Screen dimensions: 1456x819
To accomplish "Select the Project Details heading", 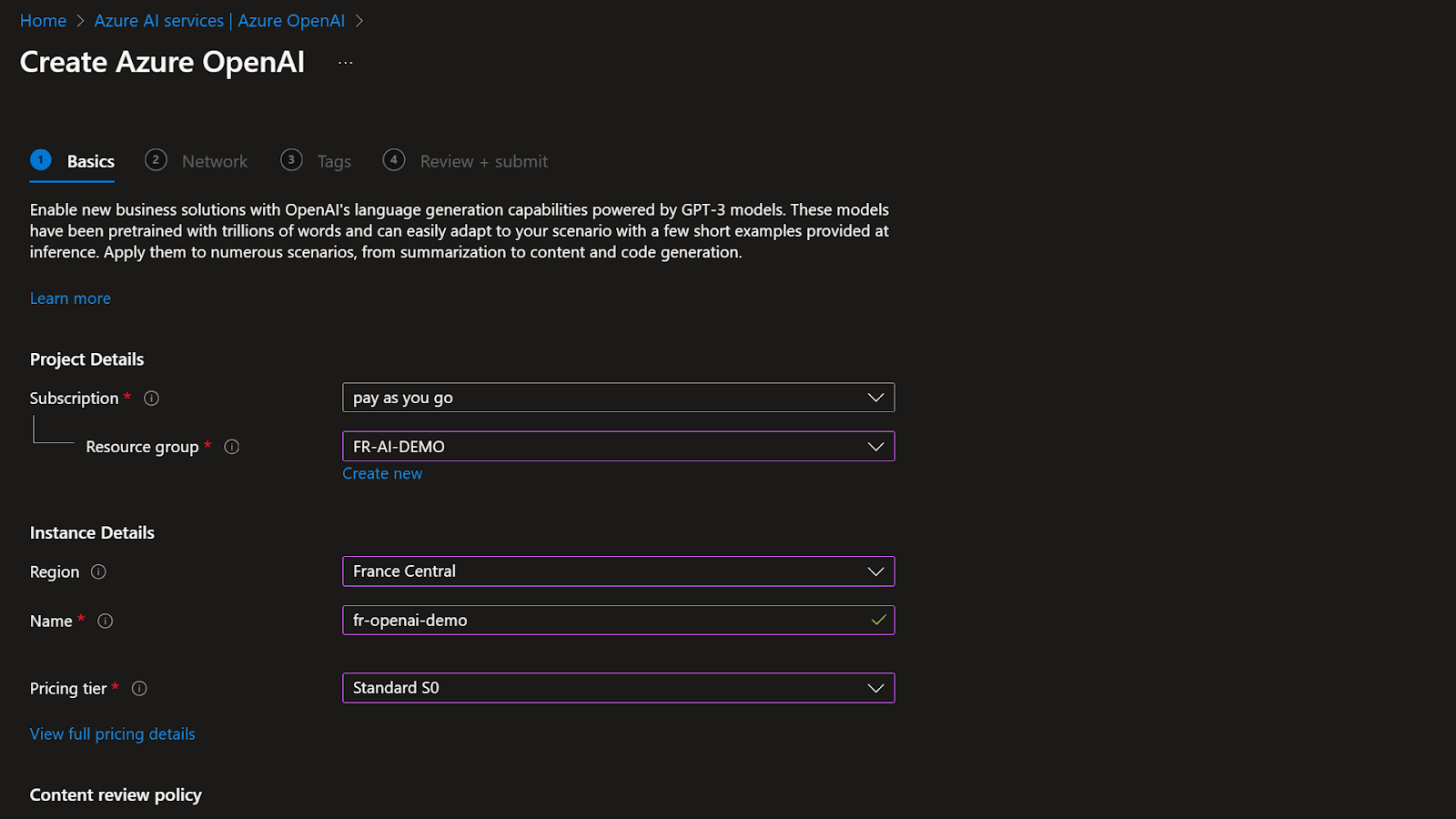I will (87, 359).
